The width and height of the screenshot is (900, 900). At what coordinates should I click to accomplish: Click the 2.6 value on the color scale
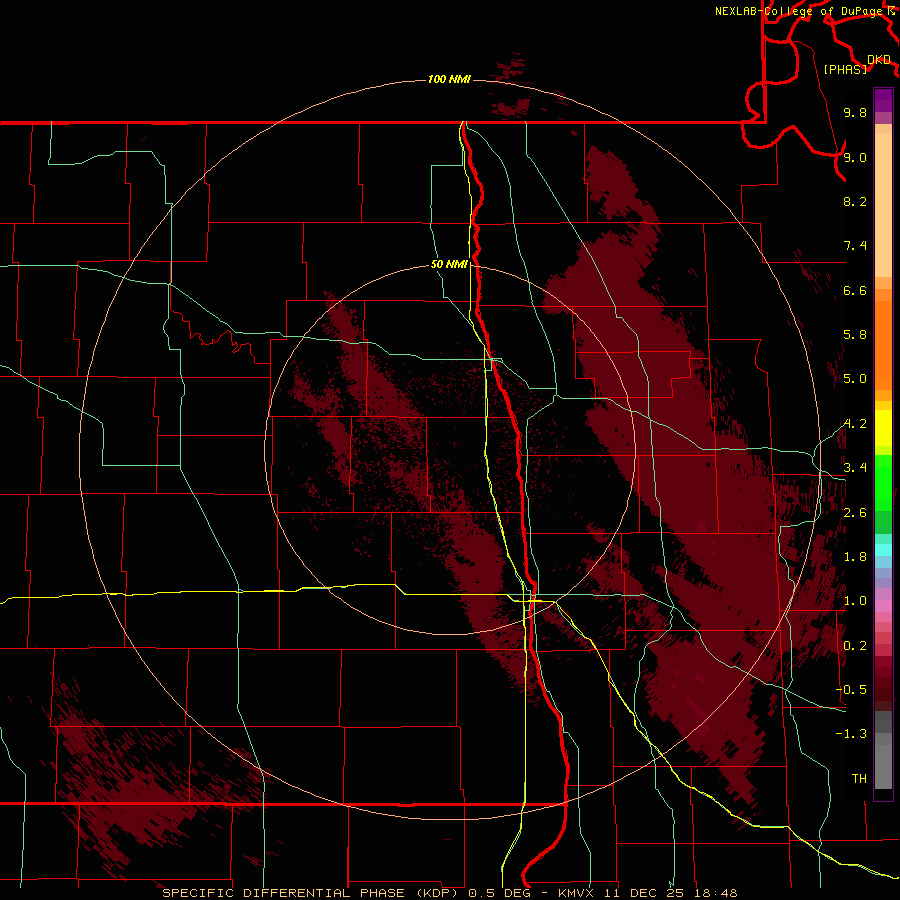coord(855,513)
